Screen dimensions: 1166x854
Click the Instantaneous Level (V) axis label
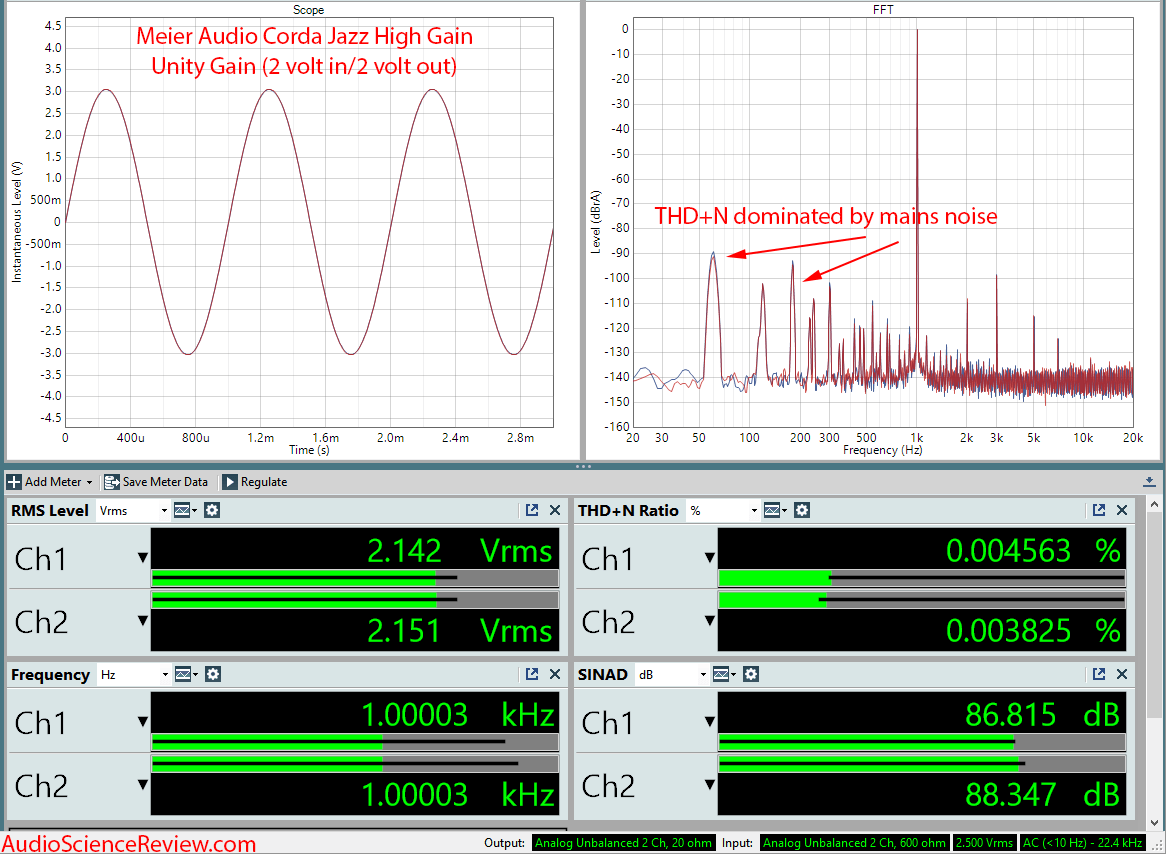coord(16,222)
